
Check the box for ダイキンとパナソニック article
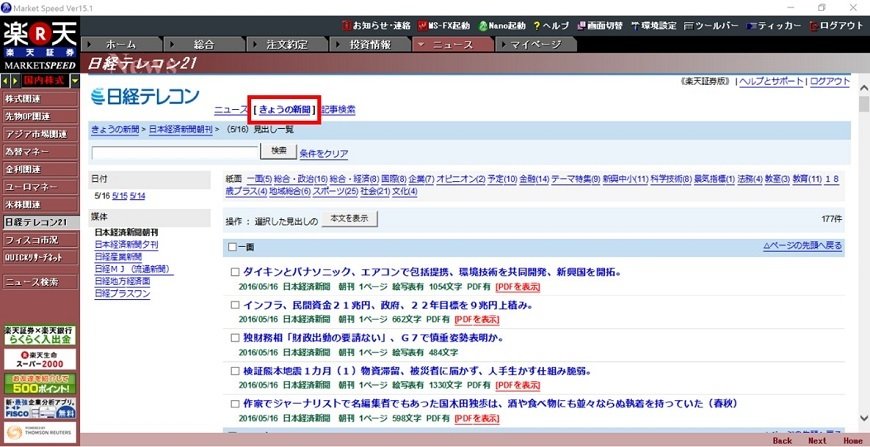coord(236,271)
